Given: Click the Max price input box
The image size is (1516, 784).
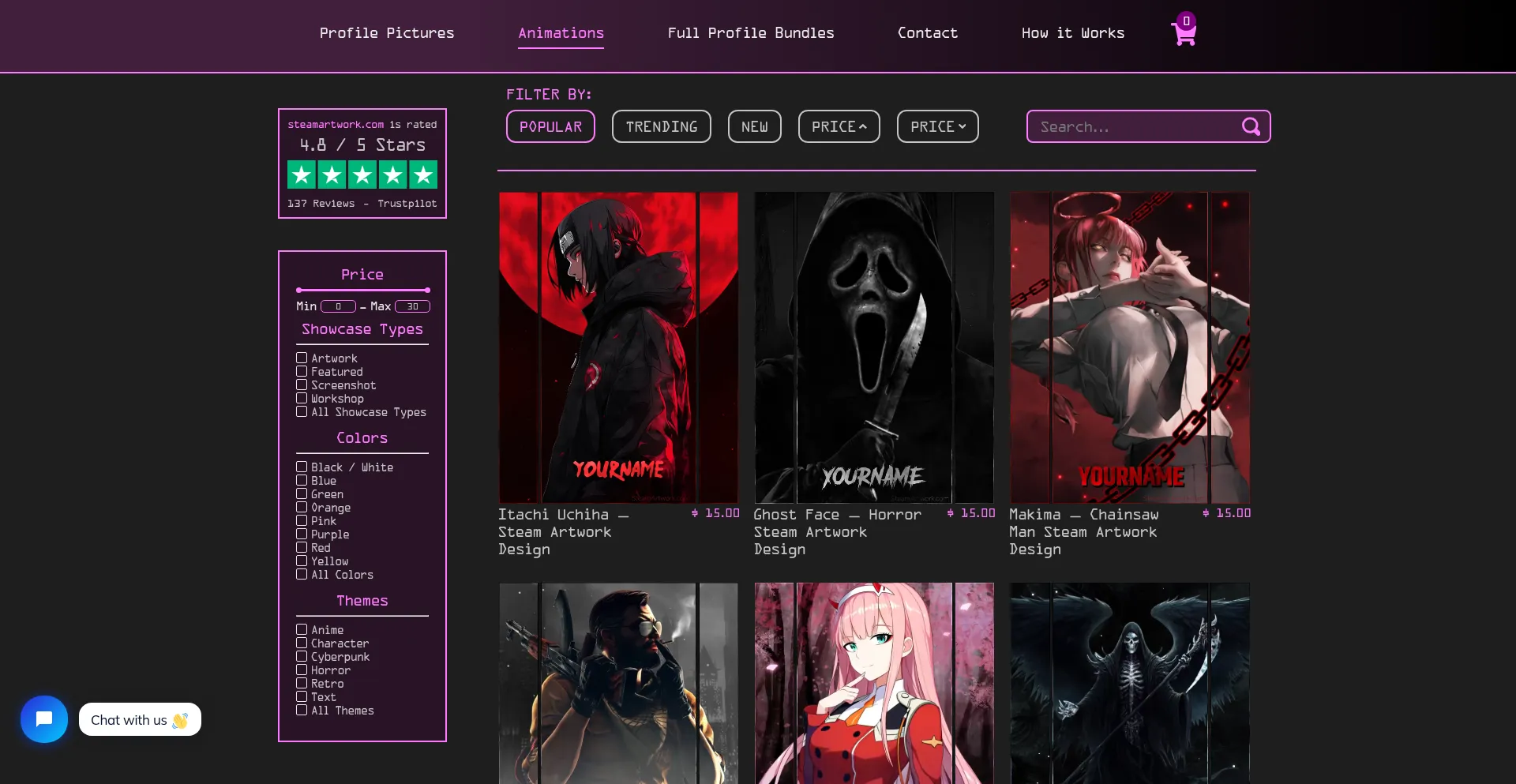Looking at the screenshot, I should point(412,306).
